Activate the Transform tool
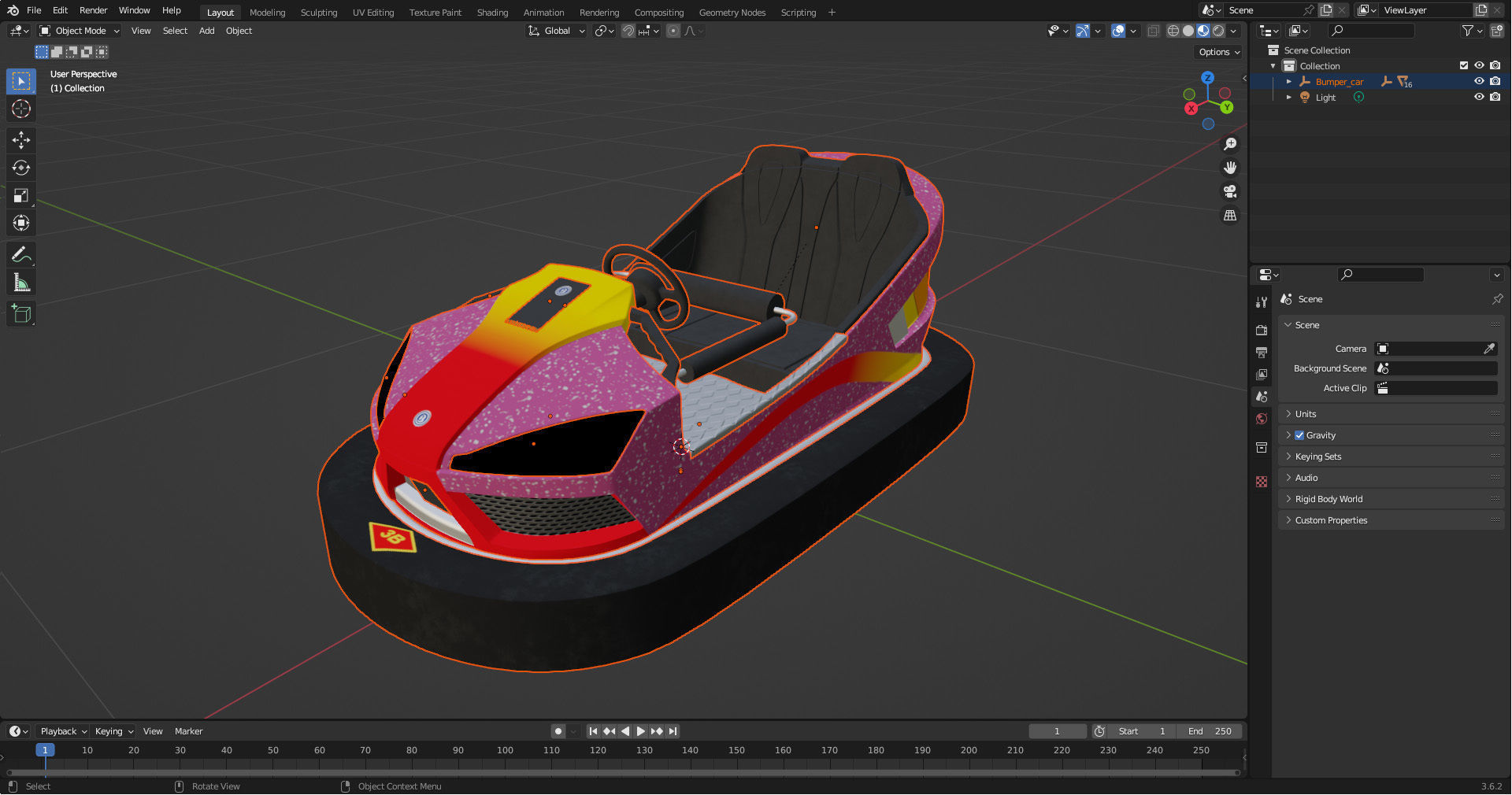This screenshot has height=795, width=1512. tap(21, 223)
